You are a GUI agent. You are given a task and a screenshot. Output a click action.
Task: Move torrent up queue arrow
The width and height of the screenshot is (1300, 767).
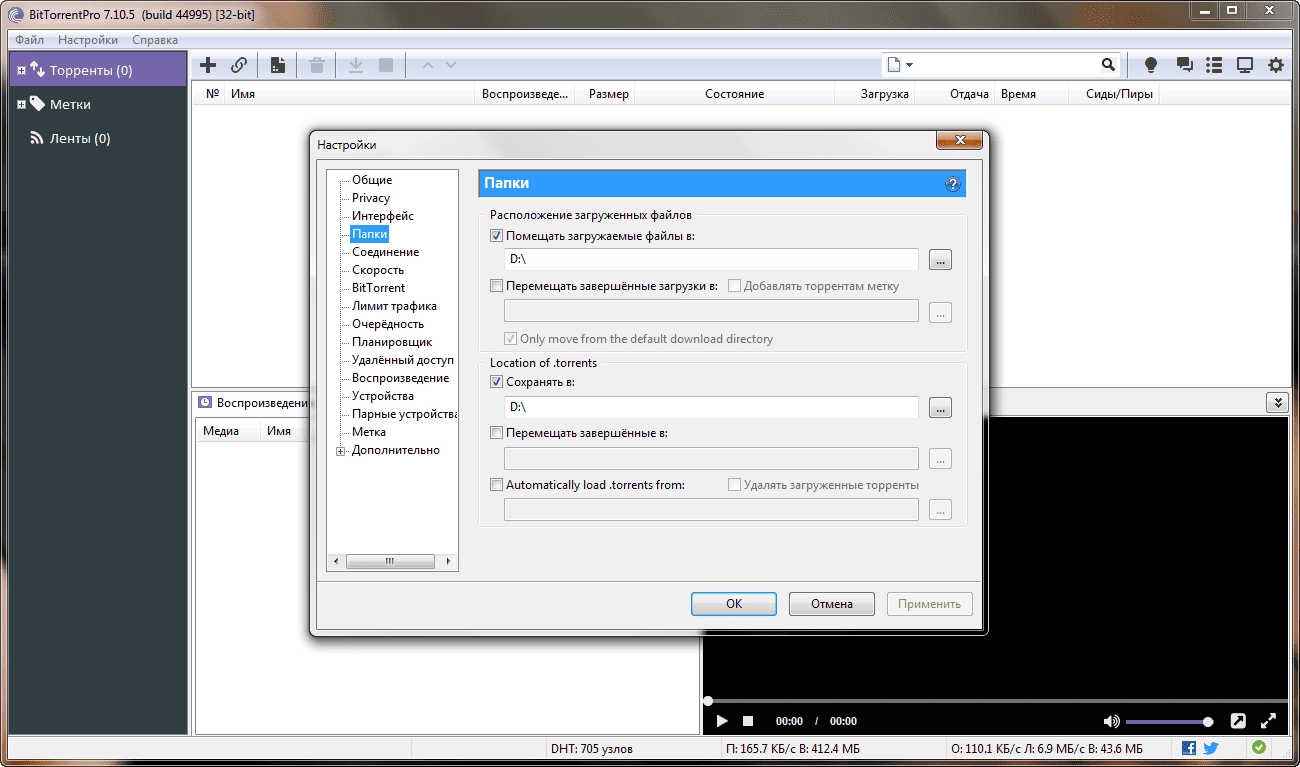click(x=428, y=65)
